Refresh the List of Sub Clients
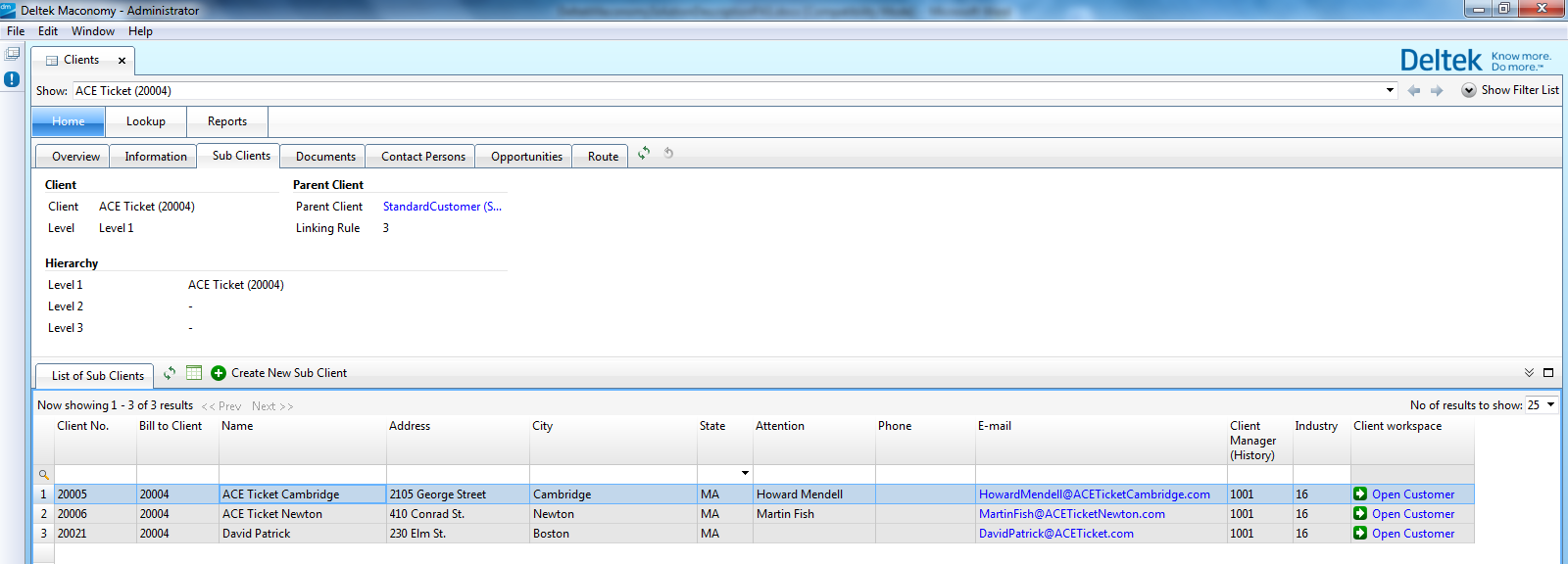The image size is (1568, 564). 170,373
